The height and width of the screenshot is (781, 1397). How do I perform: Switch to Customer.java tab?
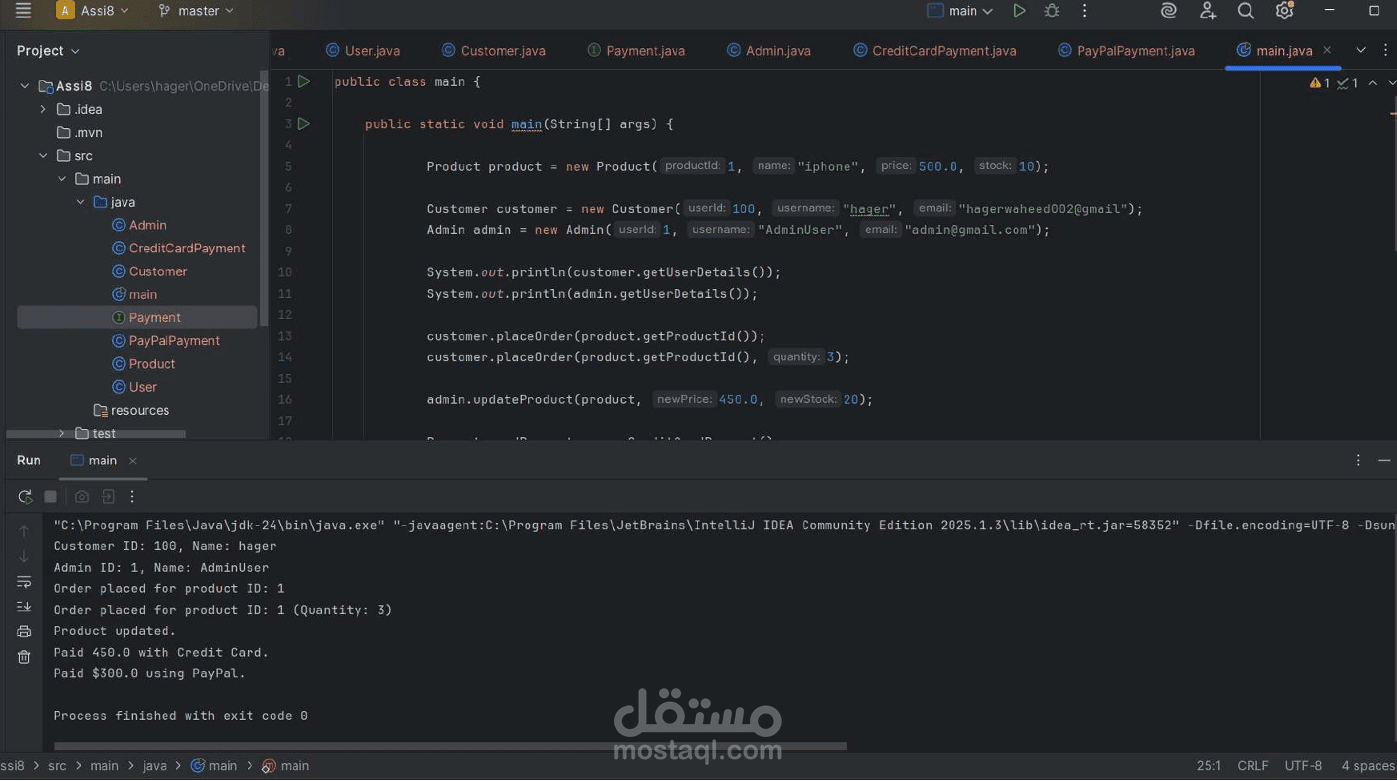click(x=494, y=50)
